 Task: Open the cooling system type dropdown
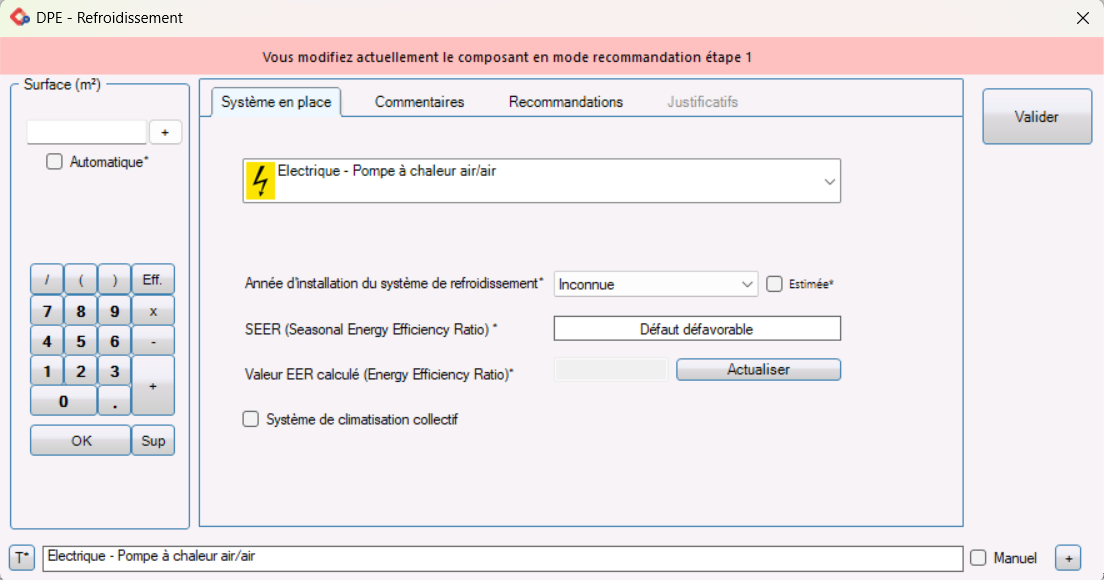[x=828, y=182]
